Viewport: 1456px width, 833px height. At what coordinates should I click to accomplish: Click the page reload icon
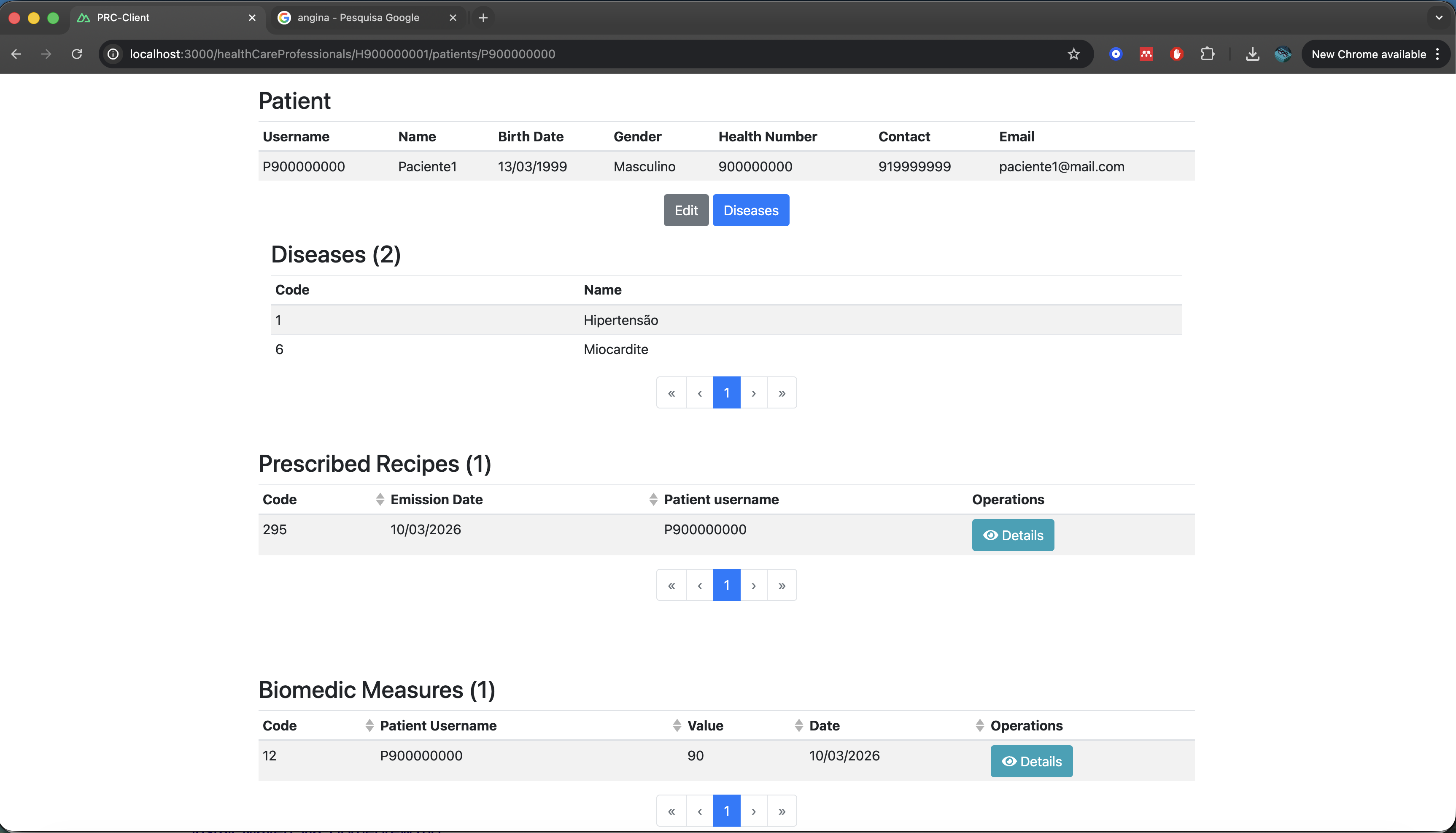(x=77, y=54)
